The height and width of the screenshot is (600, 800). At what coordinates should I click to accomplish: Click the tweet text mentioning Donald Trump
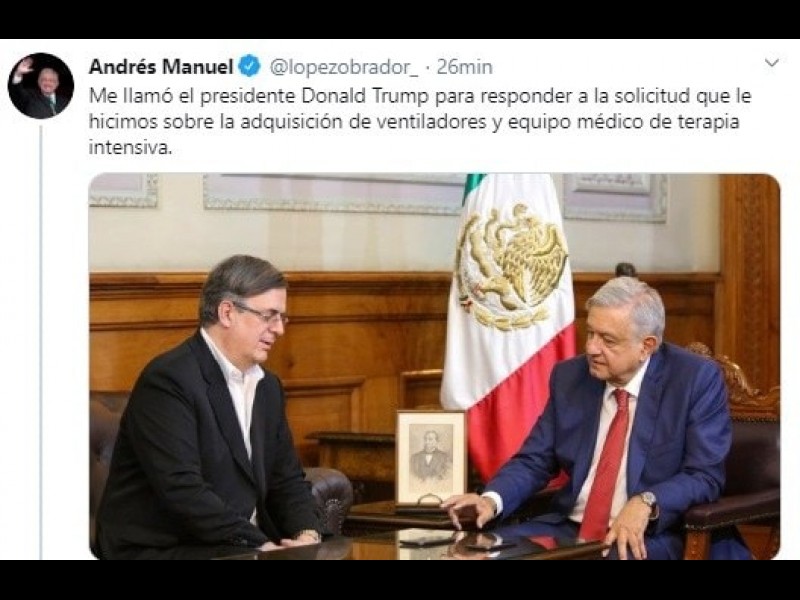click(420, 122)
